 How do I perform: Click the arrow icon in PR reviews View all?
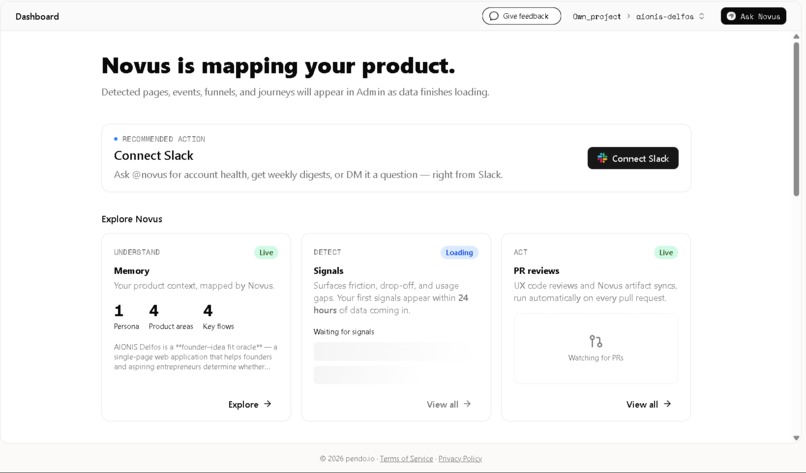(x=667, y=404)
